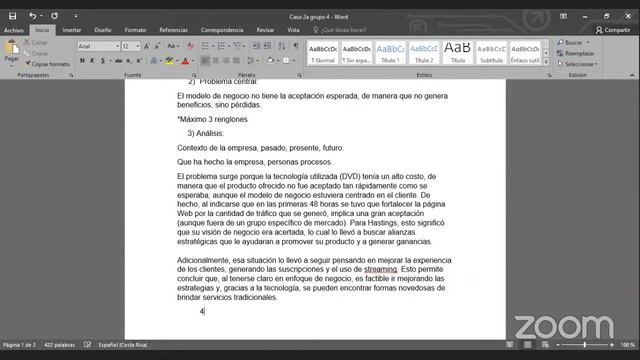640x360 pixels.
Task: Increase paragraph indent
Action: (267, 46)
